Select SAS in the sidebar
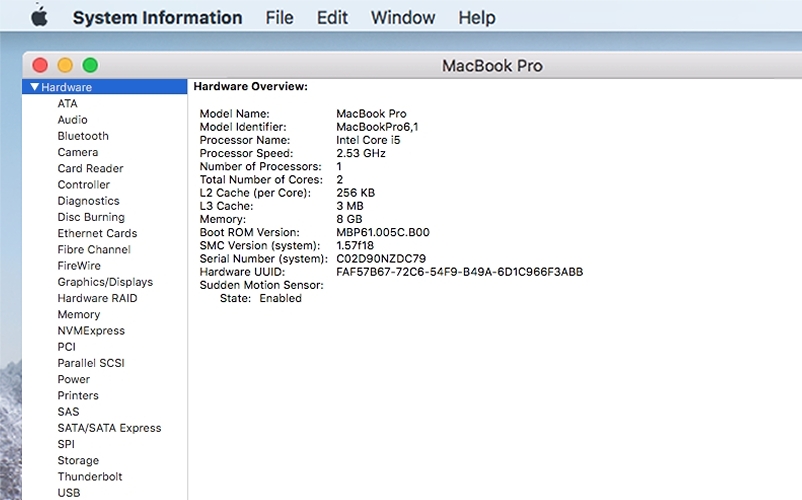The height and width of the screenshot is (500, 802). (x=68, y=412)
